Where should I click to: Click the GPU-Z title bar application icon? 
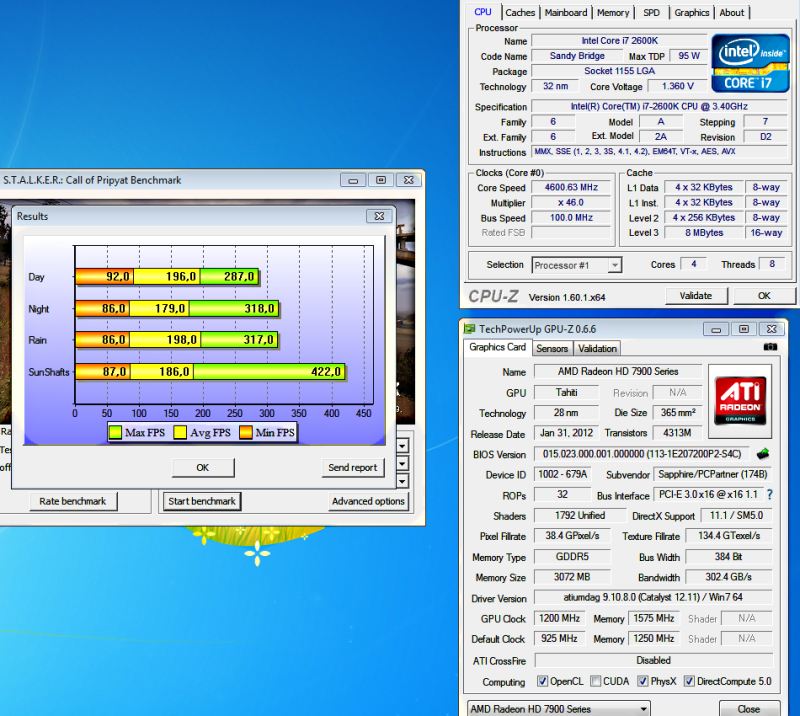pos(469,329)
